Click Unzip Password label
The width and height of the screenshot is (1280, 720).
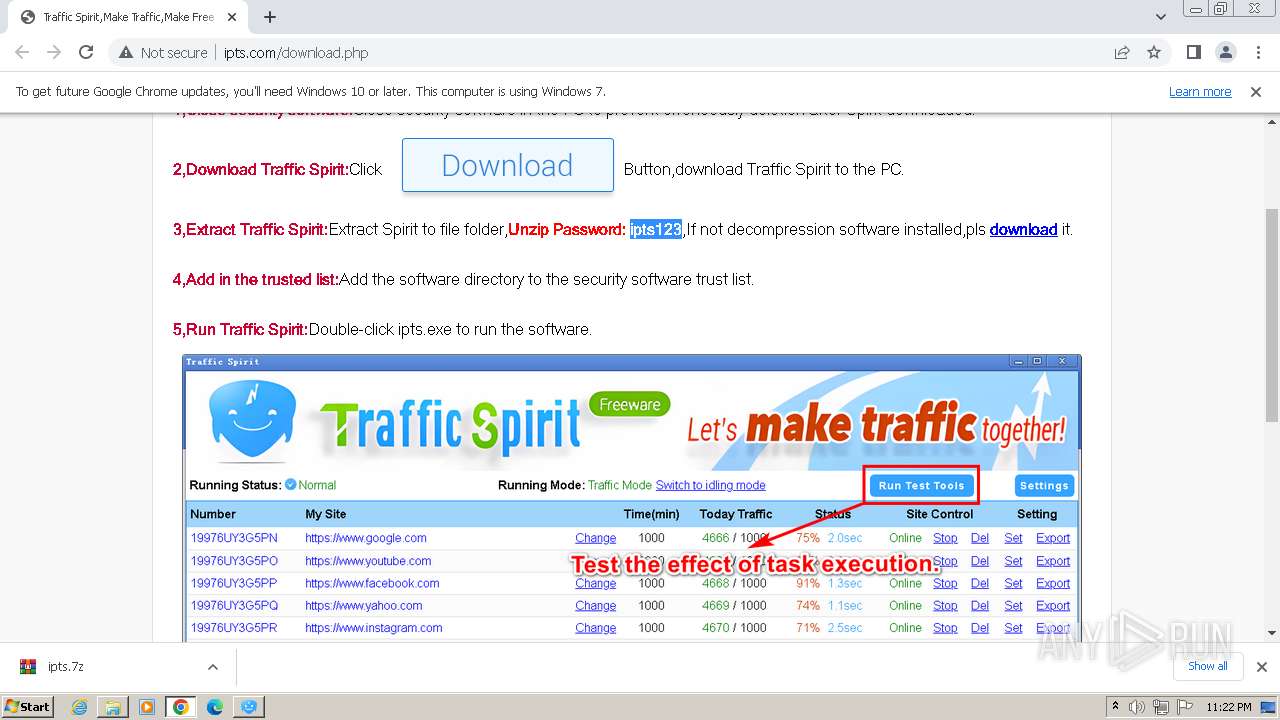click(x=567, y=229)
